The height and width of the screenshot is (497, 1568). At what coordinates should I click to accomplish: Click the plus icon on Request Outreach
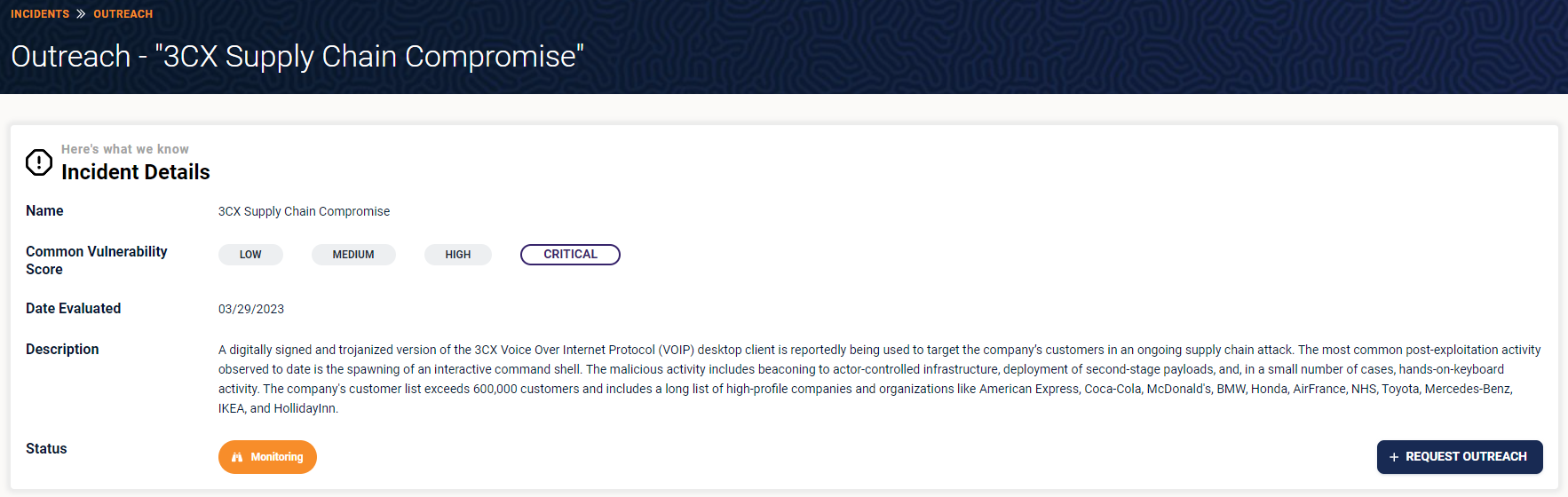[x=1394, y=457]
